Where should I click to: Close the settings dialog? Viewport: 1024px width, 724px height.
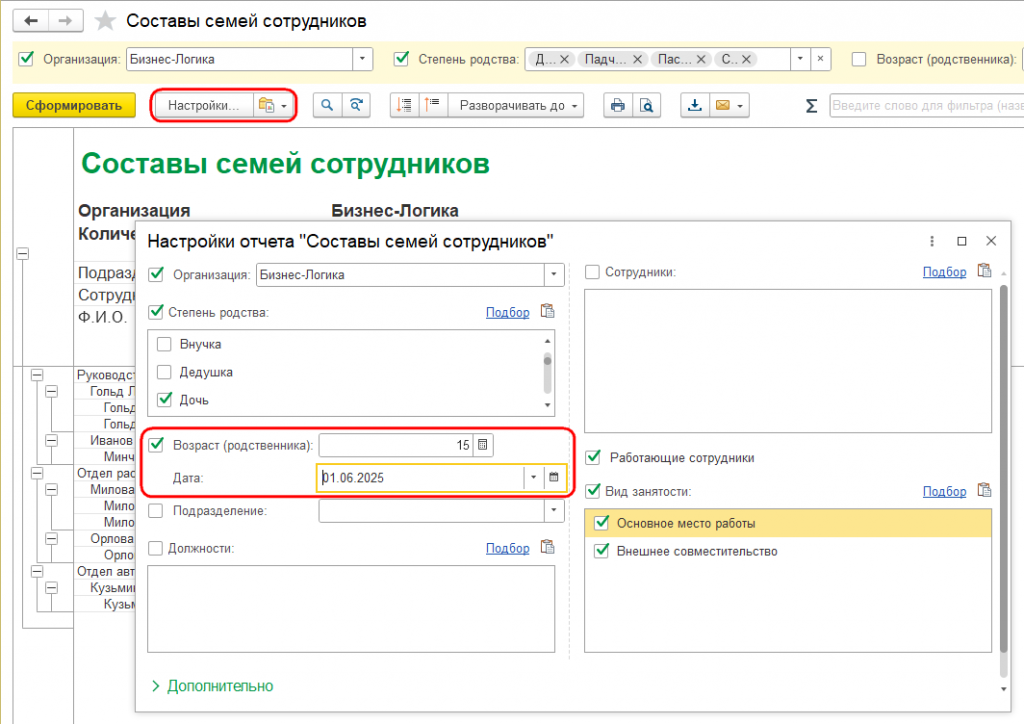click(991, 242)
